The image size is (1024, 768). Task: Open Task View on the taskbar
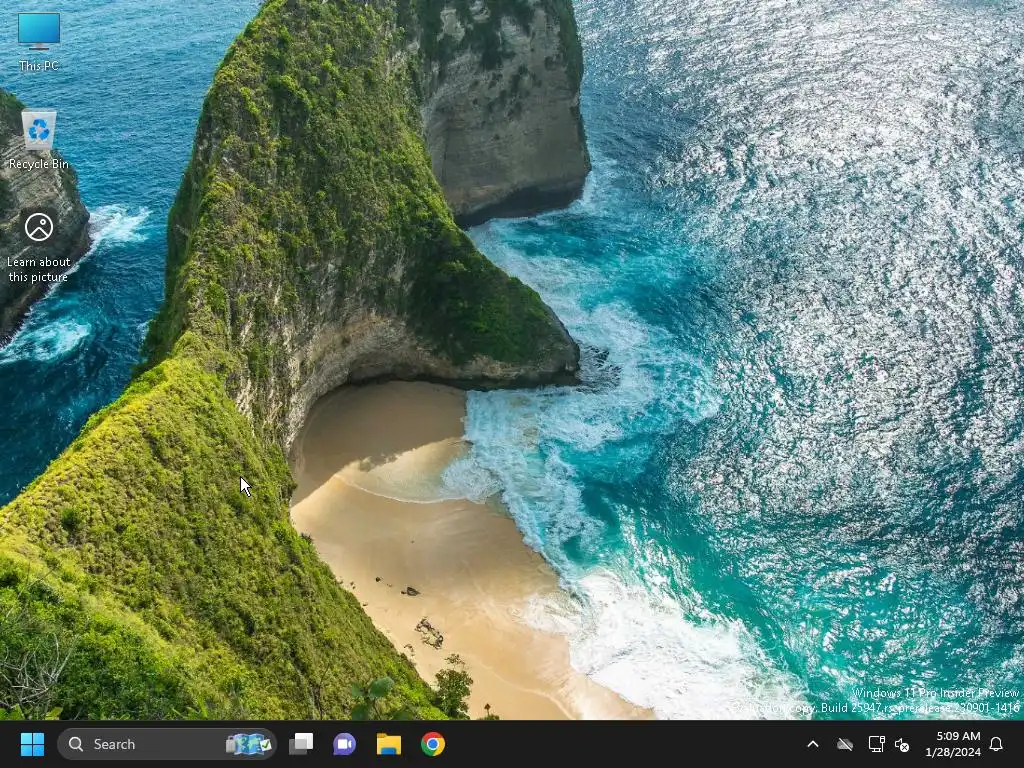(x=301, y=744)
